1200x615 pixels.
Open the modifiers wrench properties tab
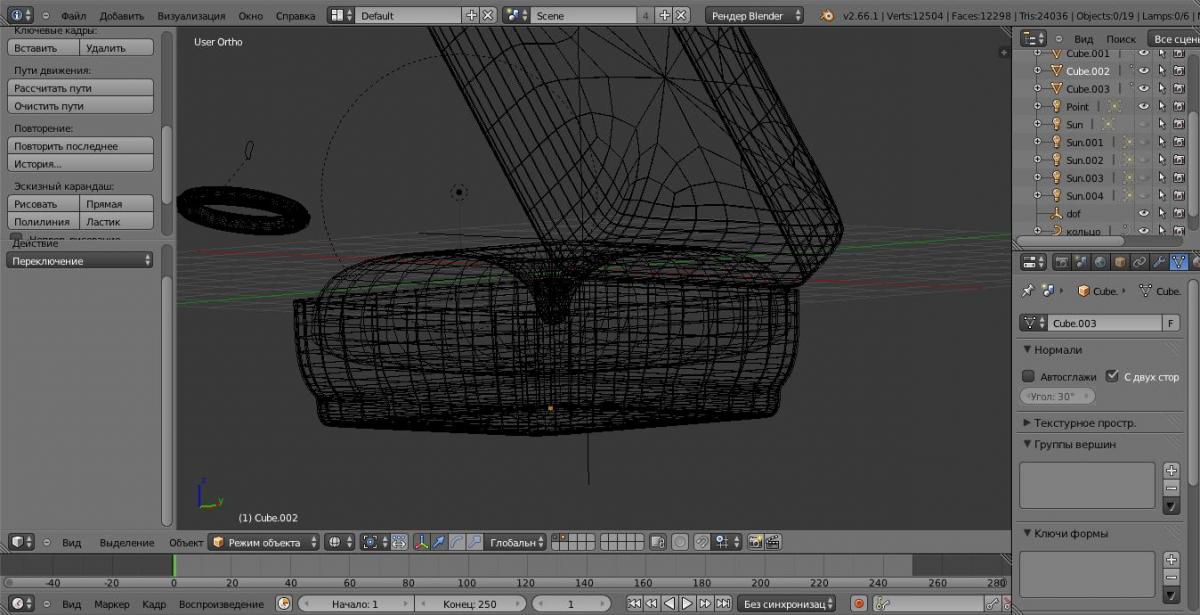coord(1158,262)
